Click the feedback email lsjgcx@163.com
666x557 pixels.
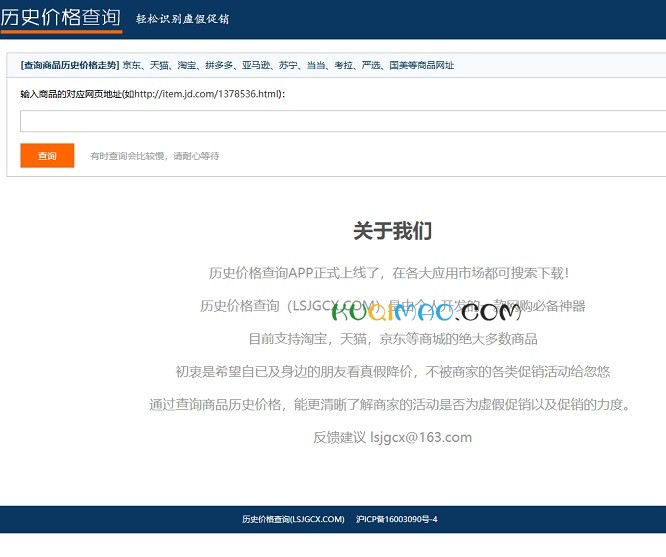click(x=421, y=437)
